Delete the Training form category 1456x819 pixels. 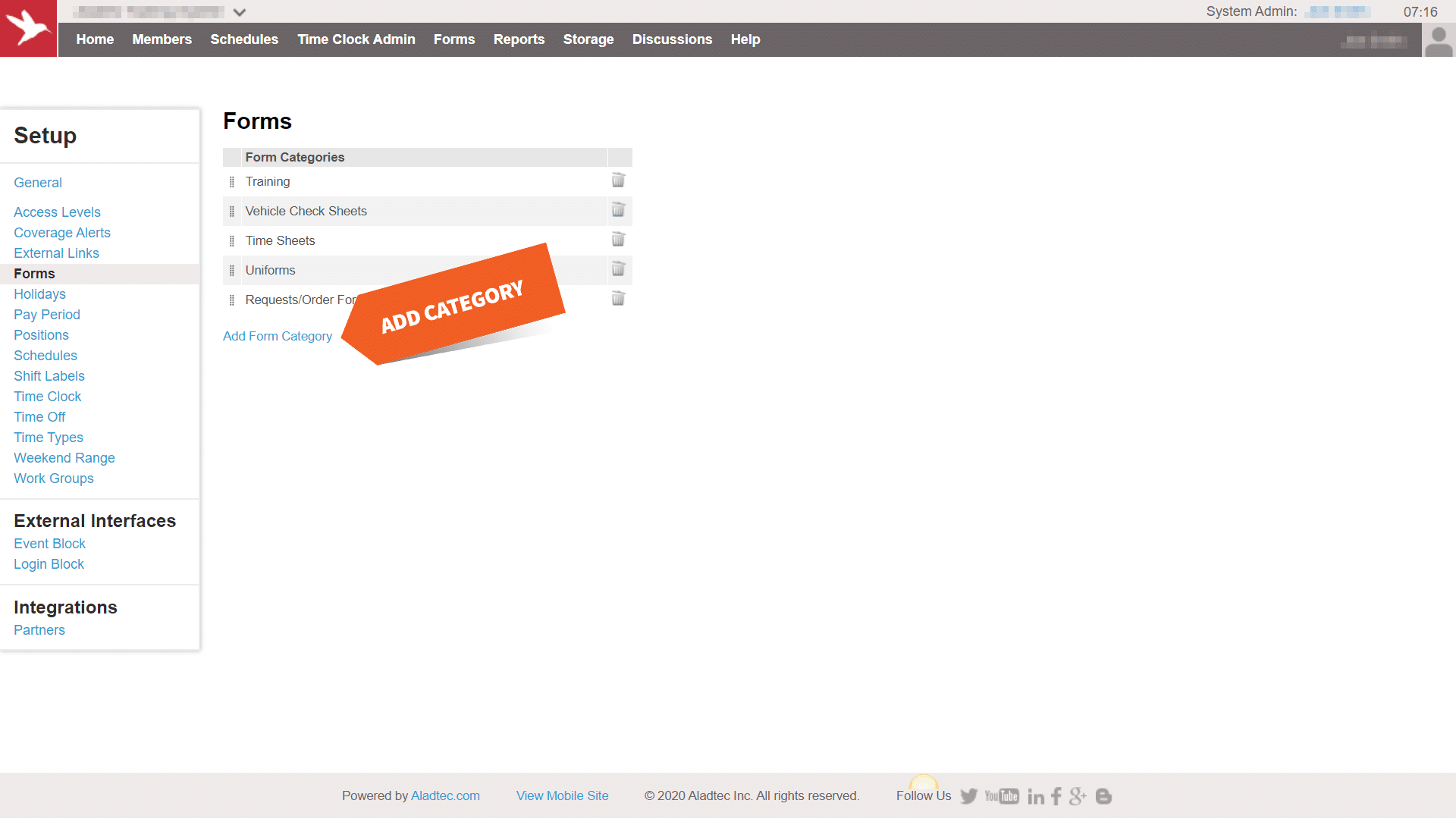coord(618,180)
